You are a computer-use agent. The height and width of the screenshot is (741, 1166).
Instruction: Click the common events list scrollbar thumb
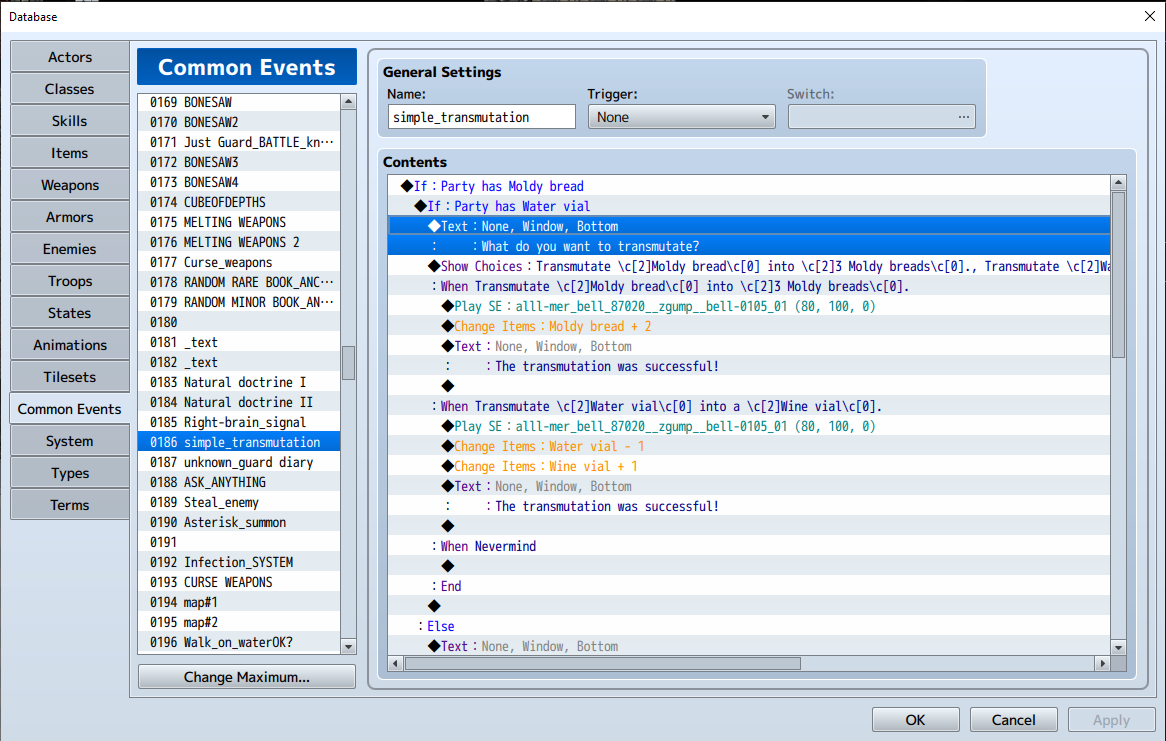coord(348,363)
